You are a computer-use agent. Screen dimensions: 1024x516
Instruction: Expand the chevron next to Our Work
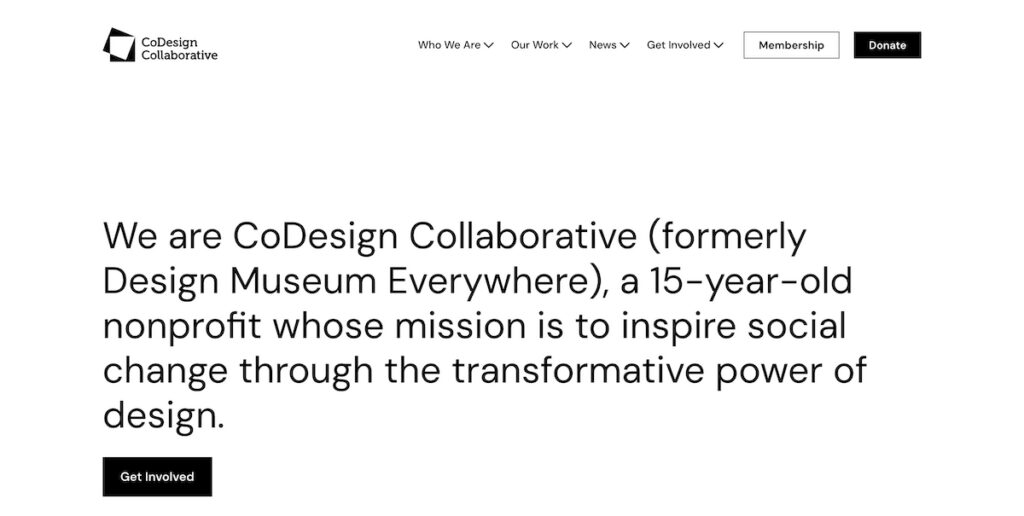pyautogui.click(x=567, y=45)
